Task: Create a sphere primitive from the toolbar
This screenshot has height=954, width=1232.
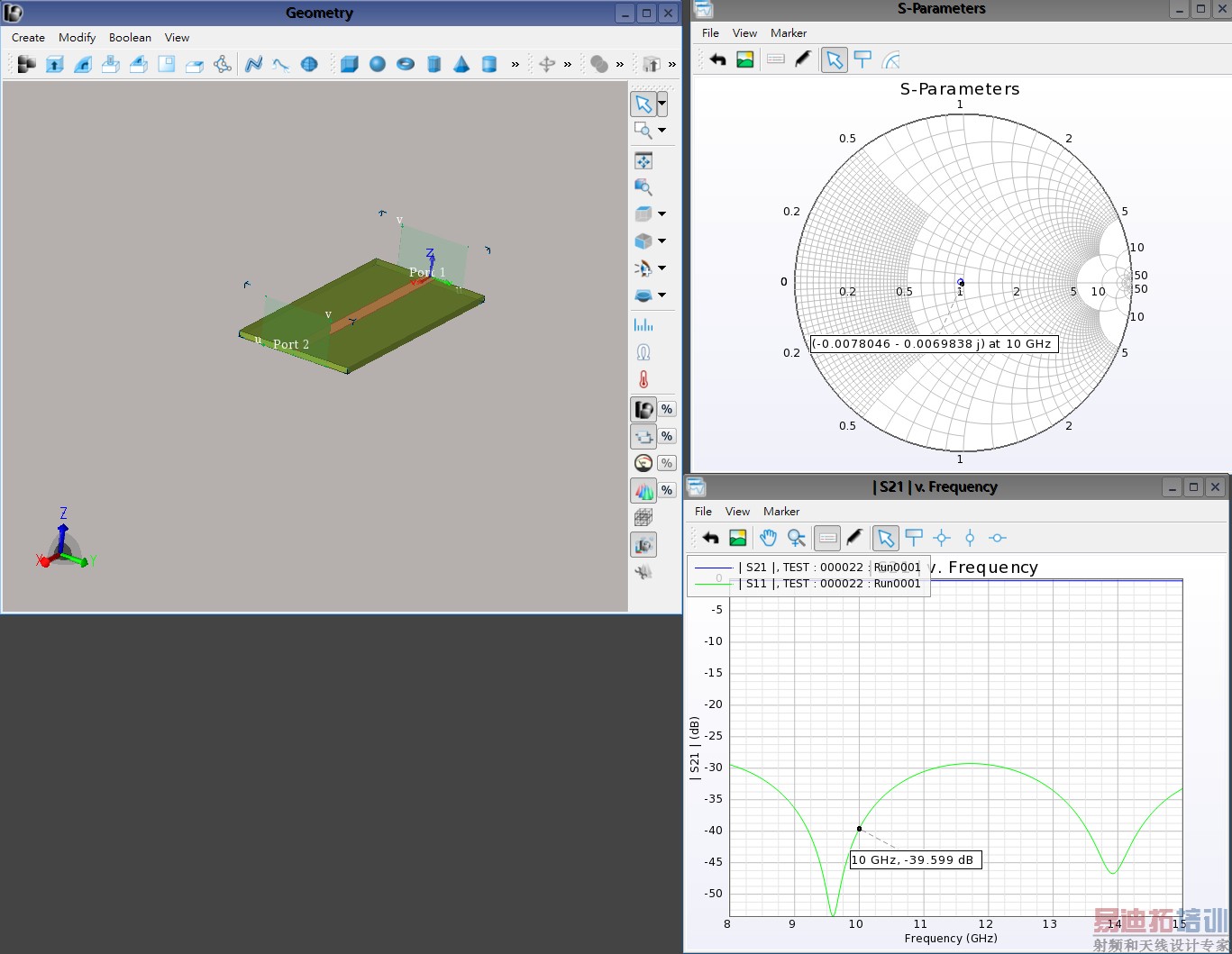Action: click(378, 64)
